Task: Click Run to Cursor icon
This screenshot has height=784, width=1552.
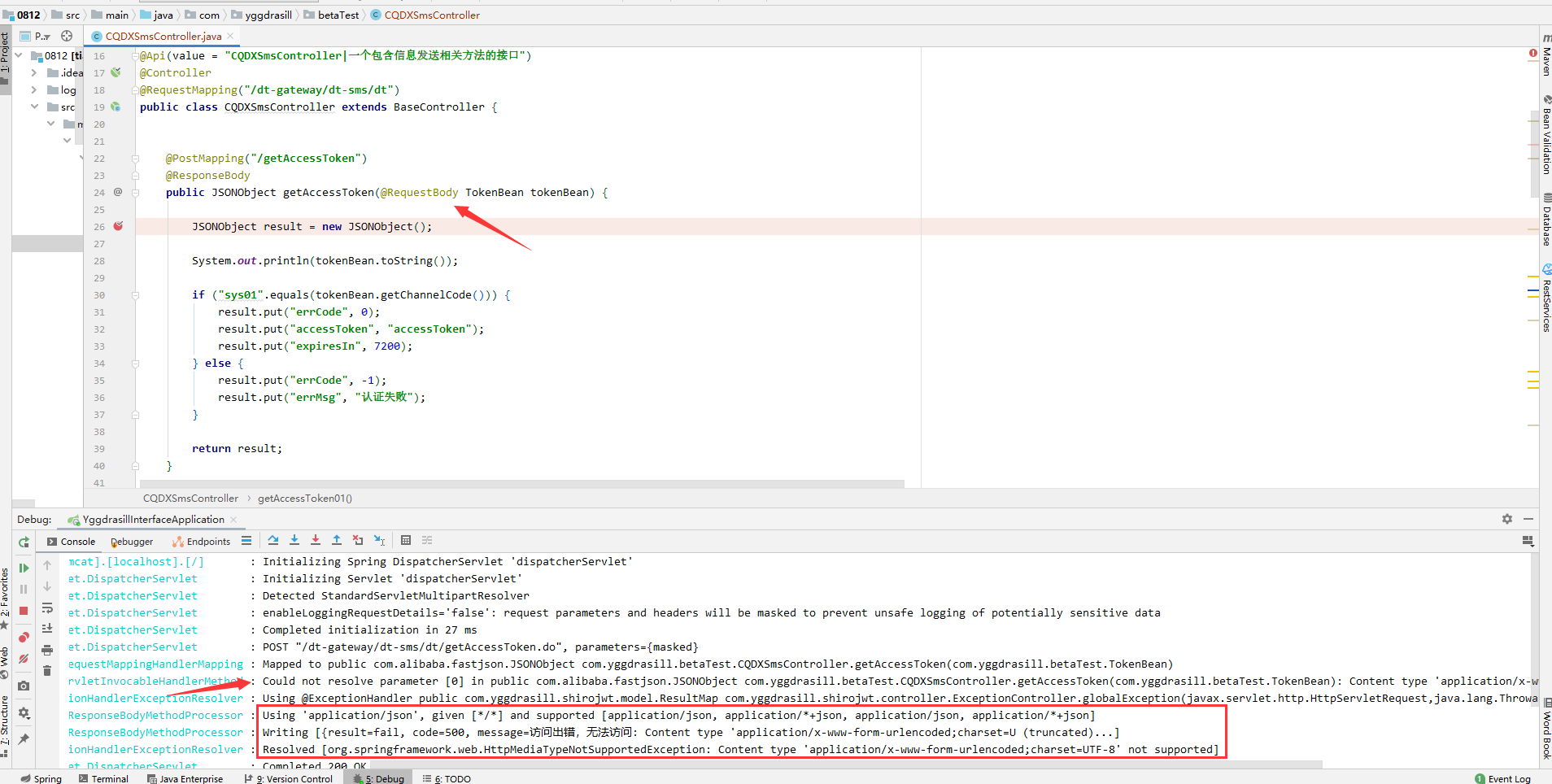Action: (x=379, y=540)
